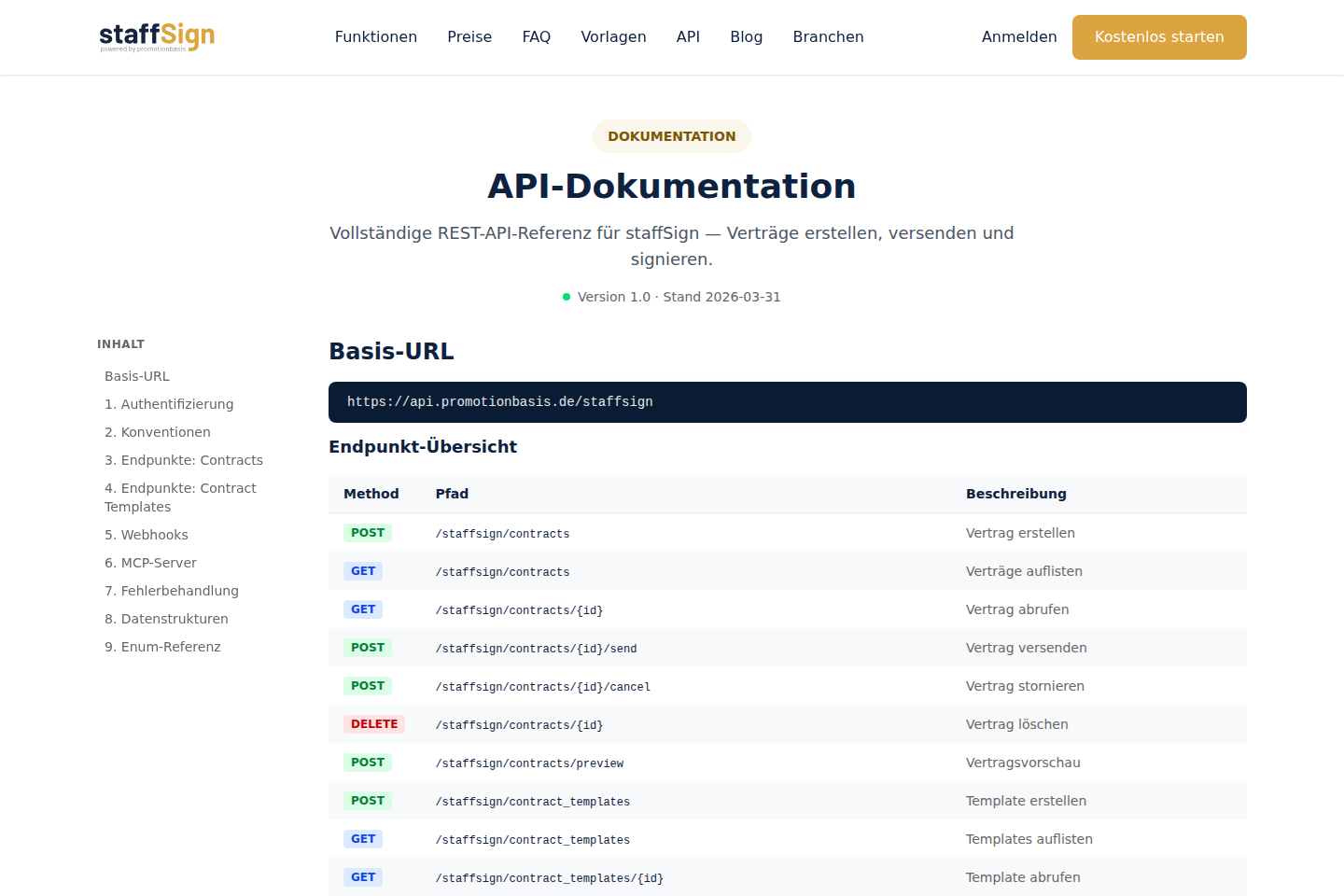The height and width of the screenshot is (896, 1344).
Task: Click the POST badge for Vertragsvorschau
Action: 368,763
